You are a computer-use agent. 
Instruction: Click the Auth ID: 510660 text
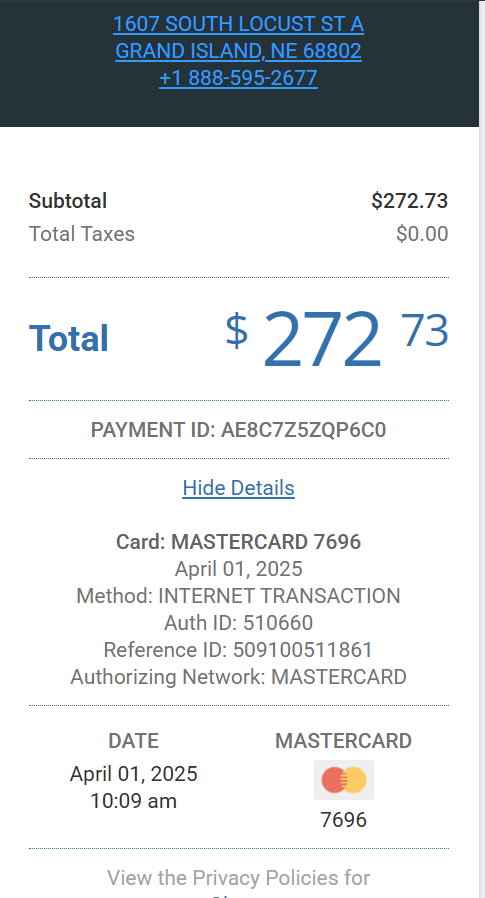click(238, 623)
